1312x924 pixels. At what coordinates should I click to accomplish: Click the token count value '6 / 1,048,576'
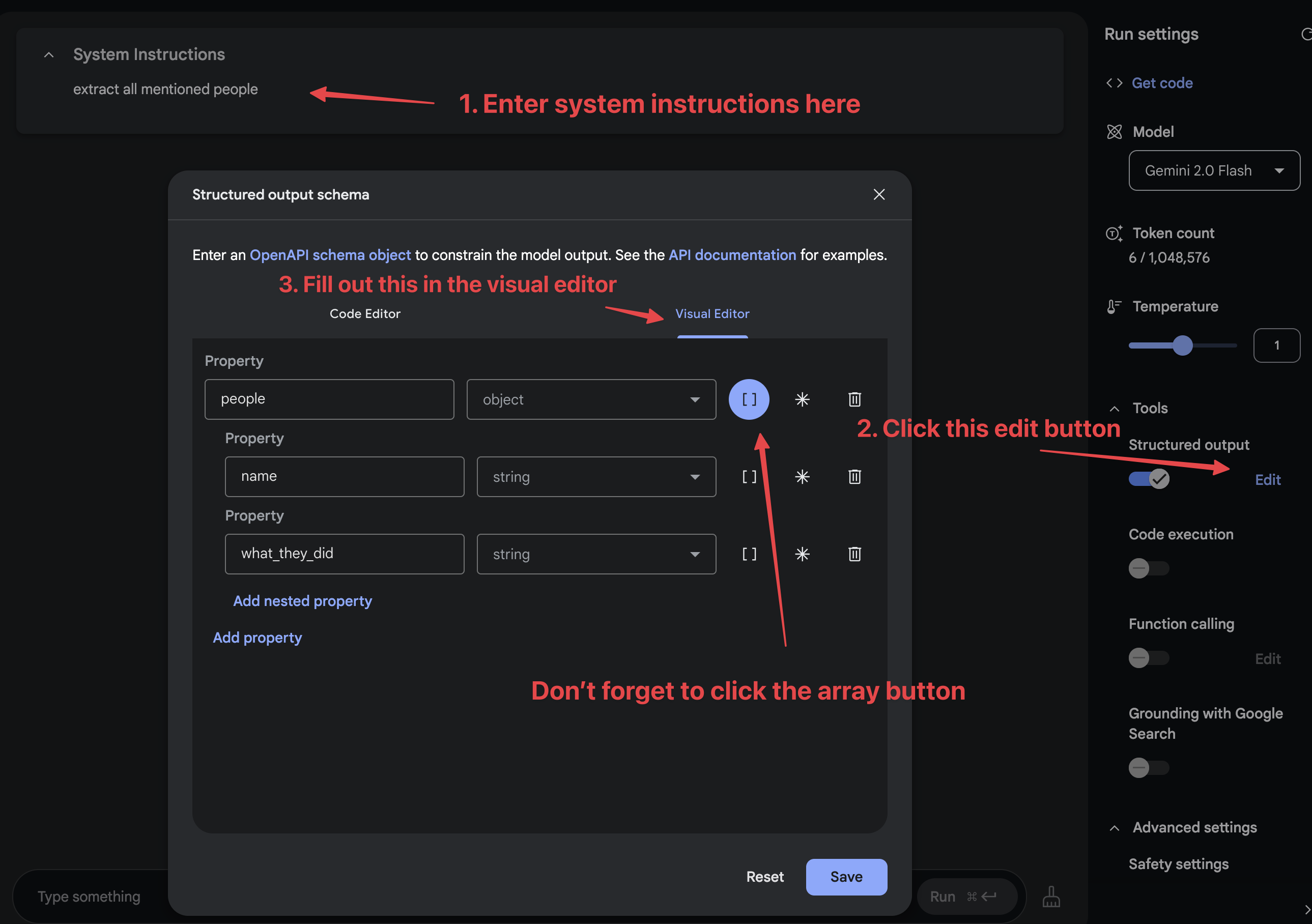pyautogui.click(x=1168, y=258)
